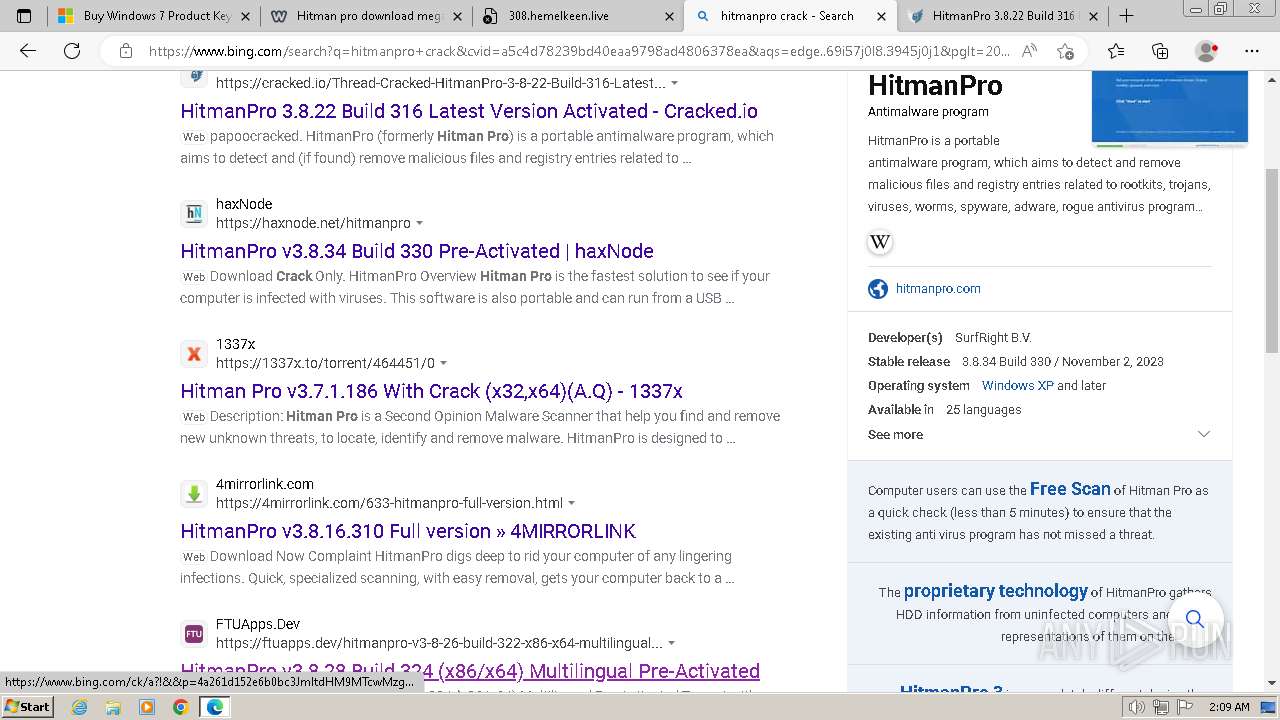Open HitmanPro 3.8.22 Cracked.io result

point(469,111)
